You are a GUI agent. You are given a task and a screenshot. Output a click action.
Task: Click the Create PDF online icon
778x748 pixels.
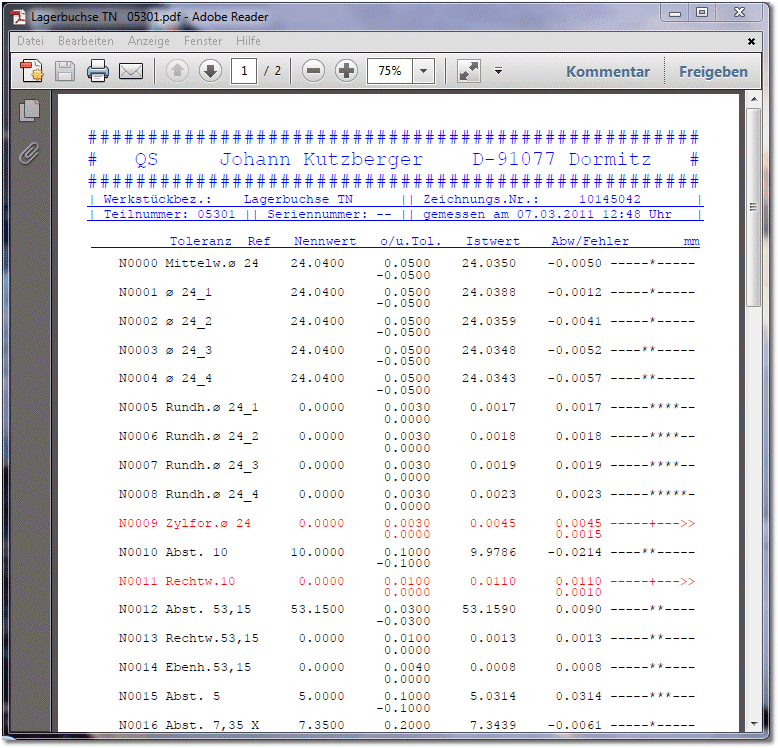click(32, 71)
